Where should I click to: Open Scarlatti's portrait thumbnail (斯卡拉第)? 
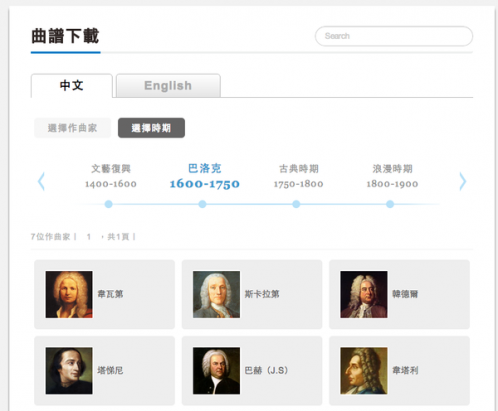(x=216, y=294)
